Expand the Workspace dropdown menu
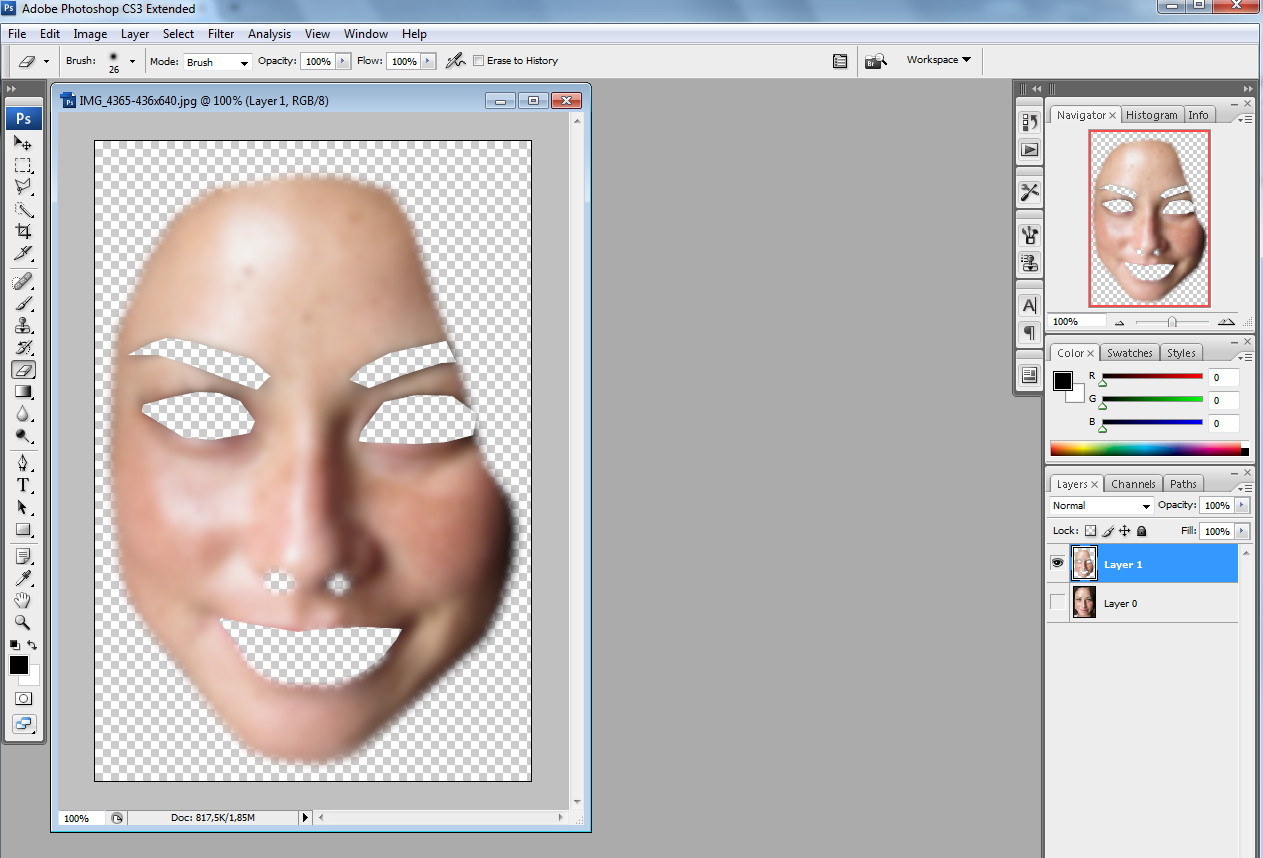1263x858 pixels. point(938,60)
